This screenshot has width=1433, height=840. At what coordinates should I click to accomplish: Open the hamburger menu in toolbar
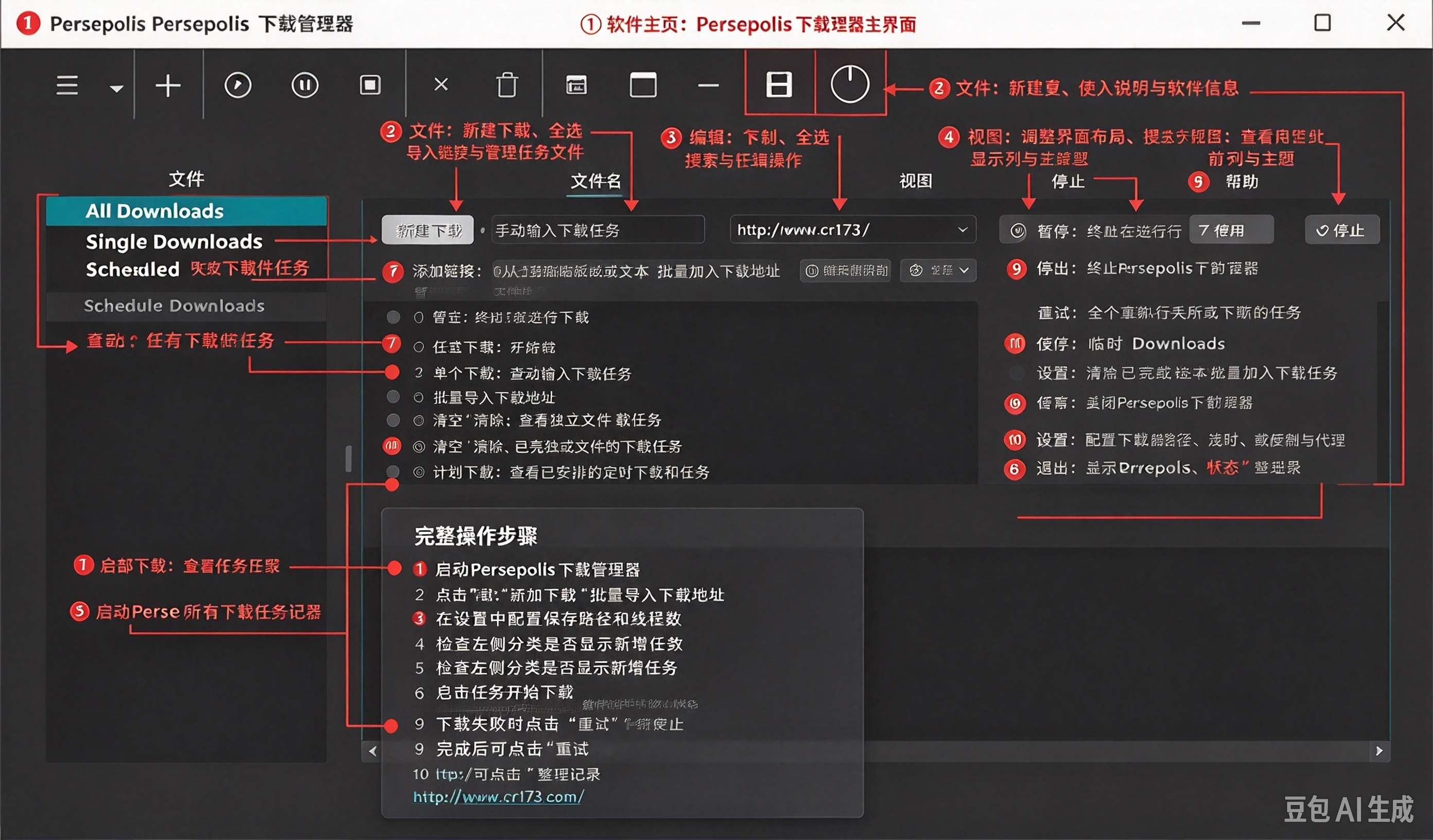point(67,86)
